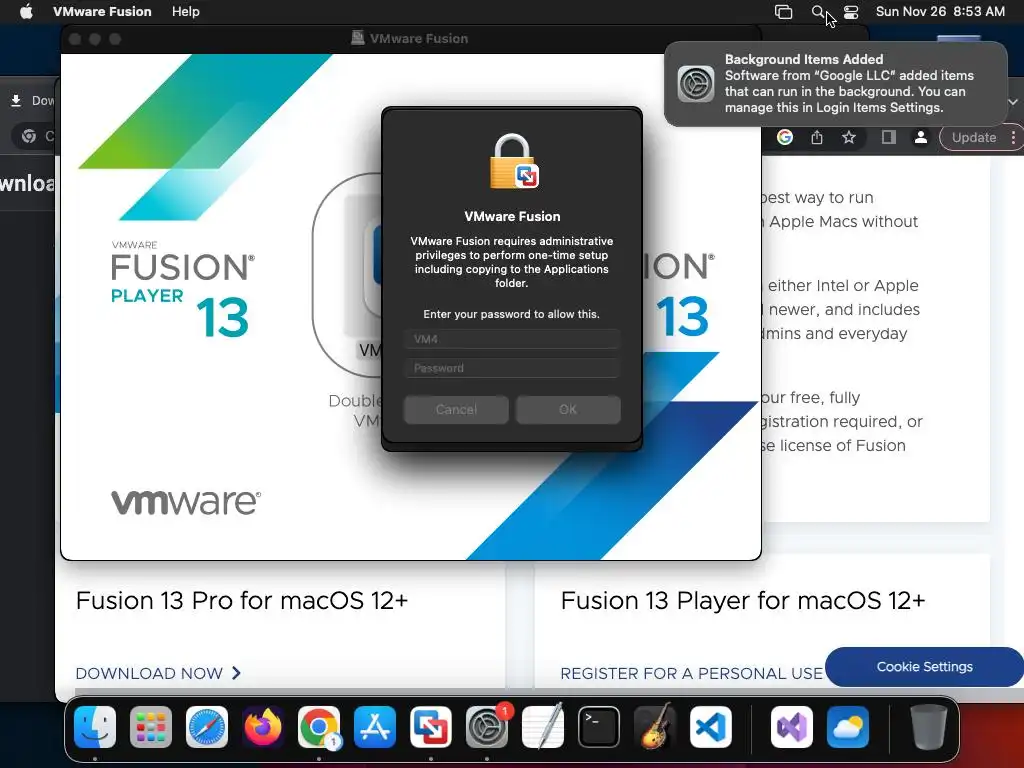Click the download icon in Chrome tab
This screenshot has height=768, width=1024.
pyautogui.click(x=16, y=101)
